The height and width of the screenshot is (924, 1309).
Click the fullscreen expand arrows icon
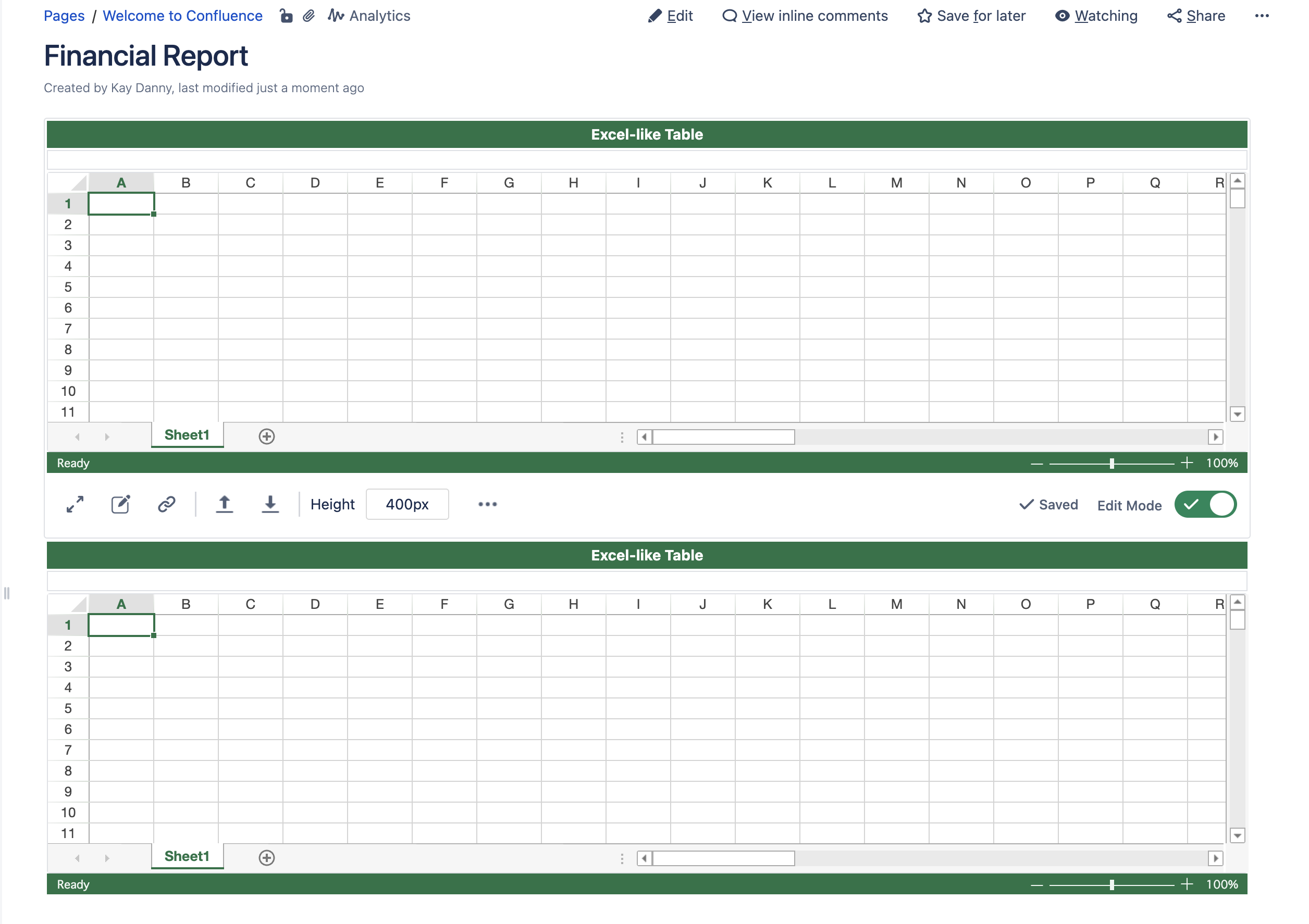click(x=75, y=505)
